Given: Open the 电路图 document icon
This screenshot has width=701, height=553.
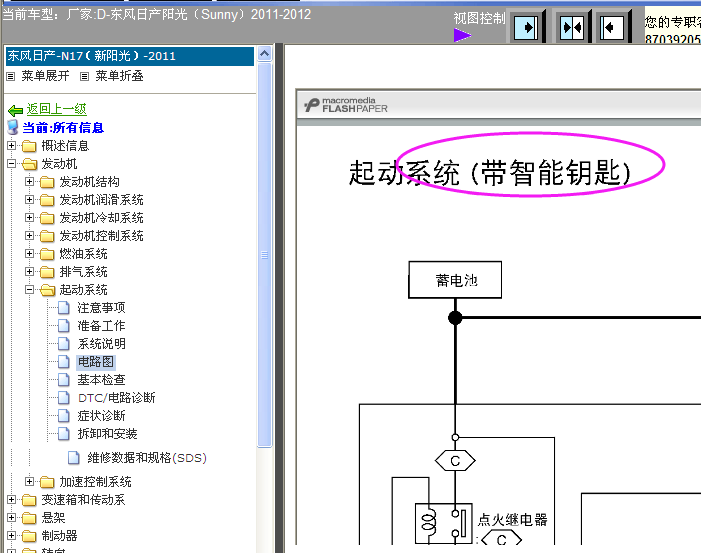Looking at the screenshot, I should tap(64, 362).
